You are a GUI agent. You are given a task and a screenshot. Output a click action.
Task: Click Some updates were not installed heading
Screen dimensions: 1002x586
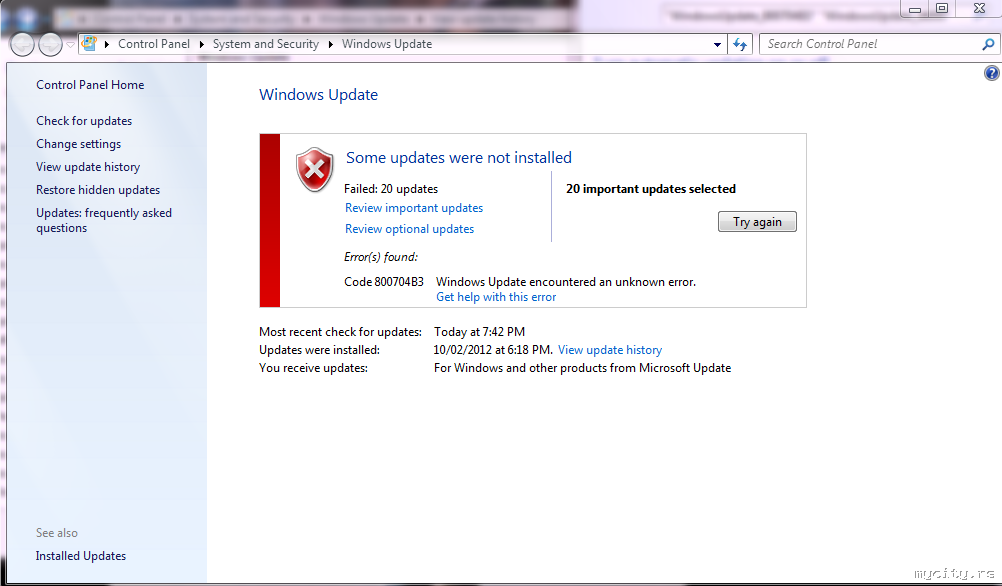459,158
